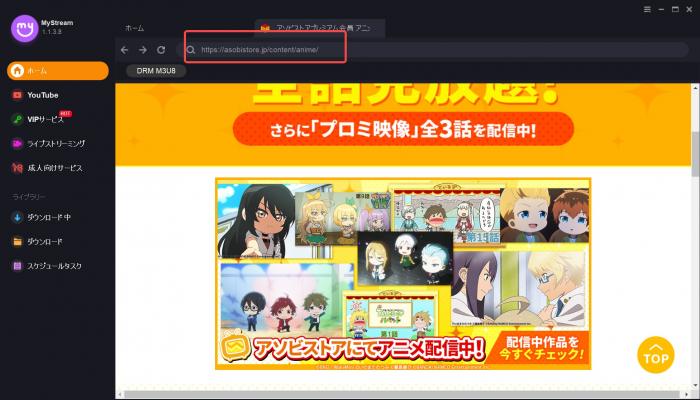Image resolution: width=700 pixels, height=400 pixels.
Task: Reload the page with refresh icon
Action: [161, 50]
